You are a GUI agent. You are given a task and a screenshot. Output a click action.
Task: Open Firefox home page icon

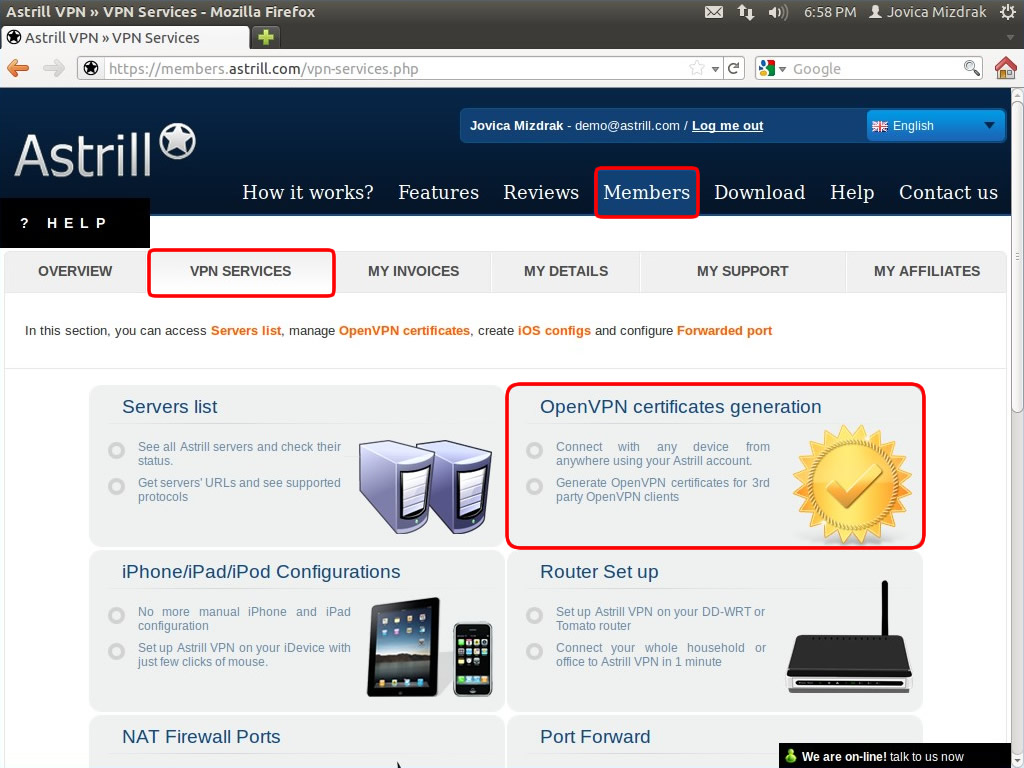click(x=1006, y=67)
